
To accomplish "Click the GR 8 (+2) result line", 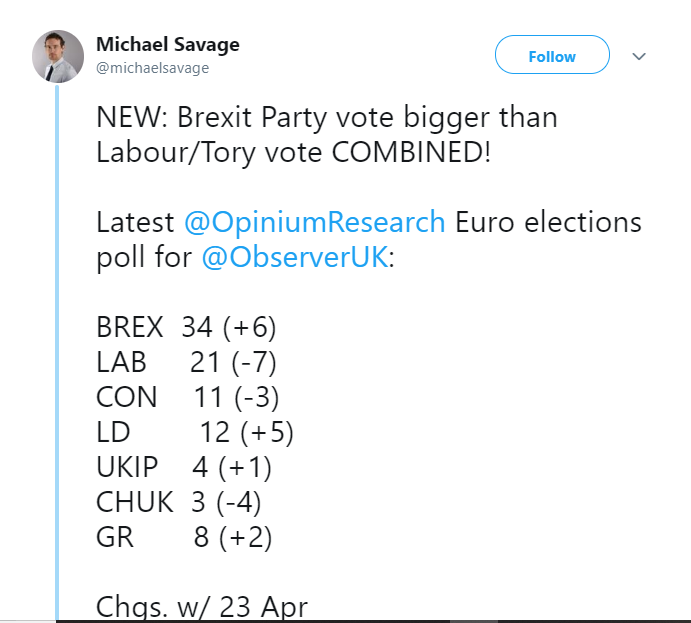I will [x=184, y=537].
